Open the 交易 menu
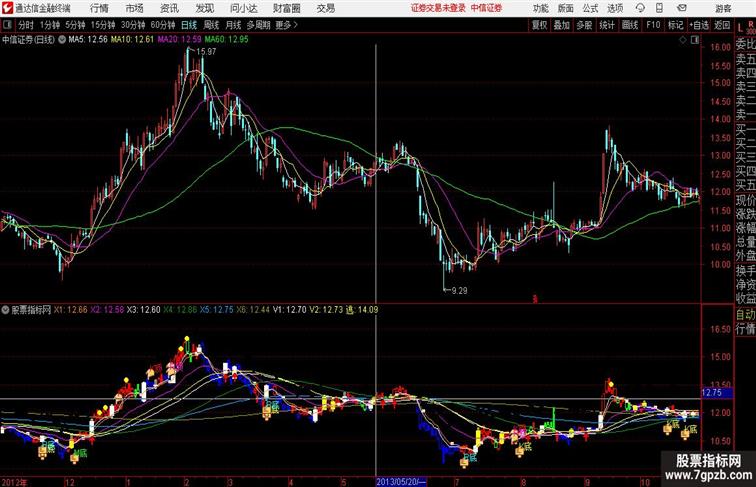The width and height of the screenshot is (756, 487). pos(326,8)
